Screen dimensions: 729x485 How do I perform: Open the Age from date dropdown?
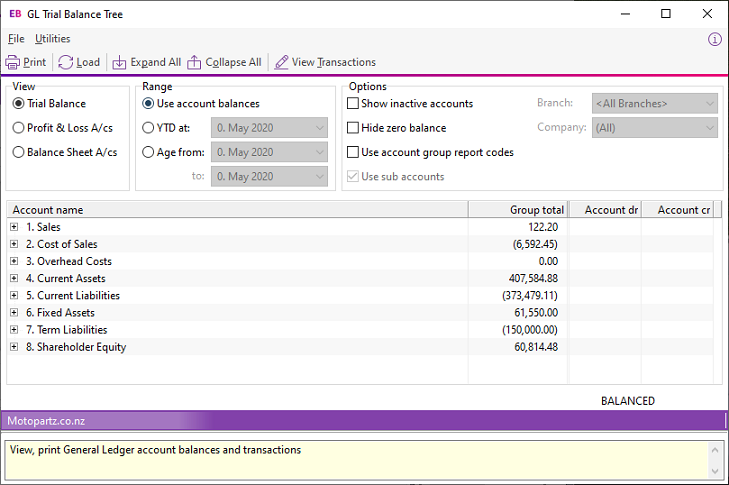coord(269,152)
